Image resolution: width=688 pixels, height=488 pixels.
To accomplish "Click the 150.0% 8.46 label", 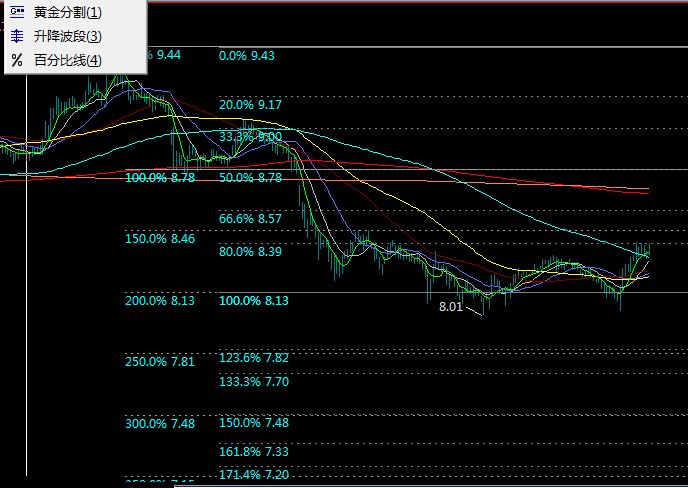I will click(160, 239).
